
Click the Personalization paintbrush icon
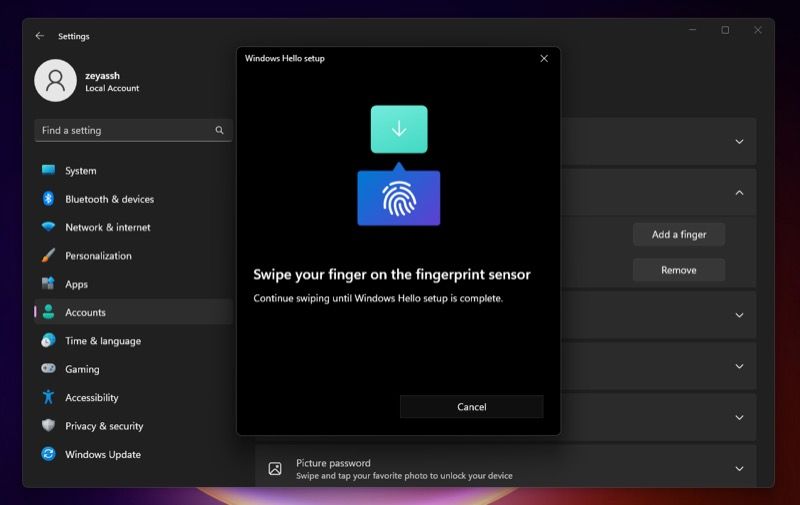click(48, 256)
